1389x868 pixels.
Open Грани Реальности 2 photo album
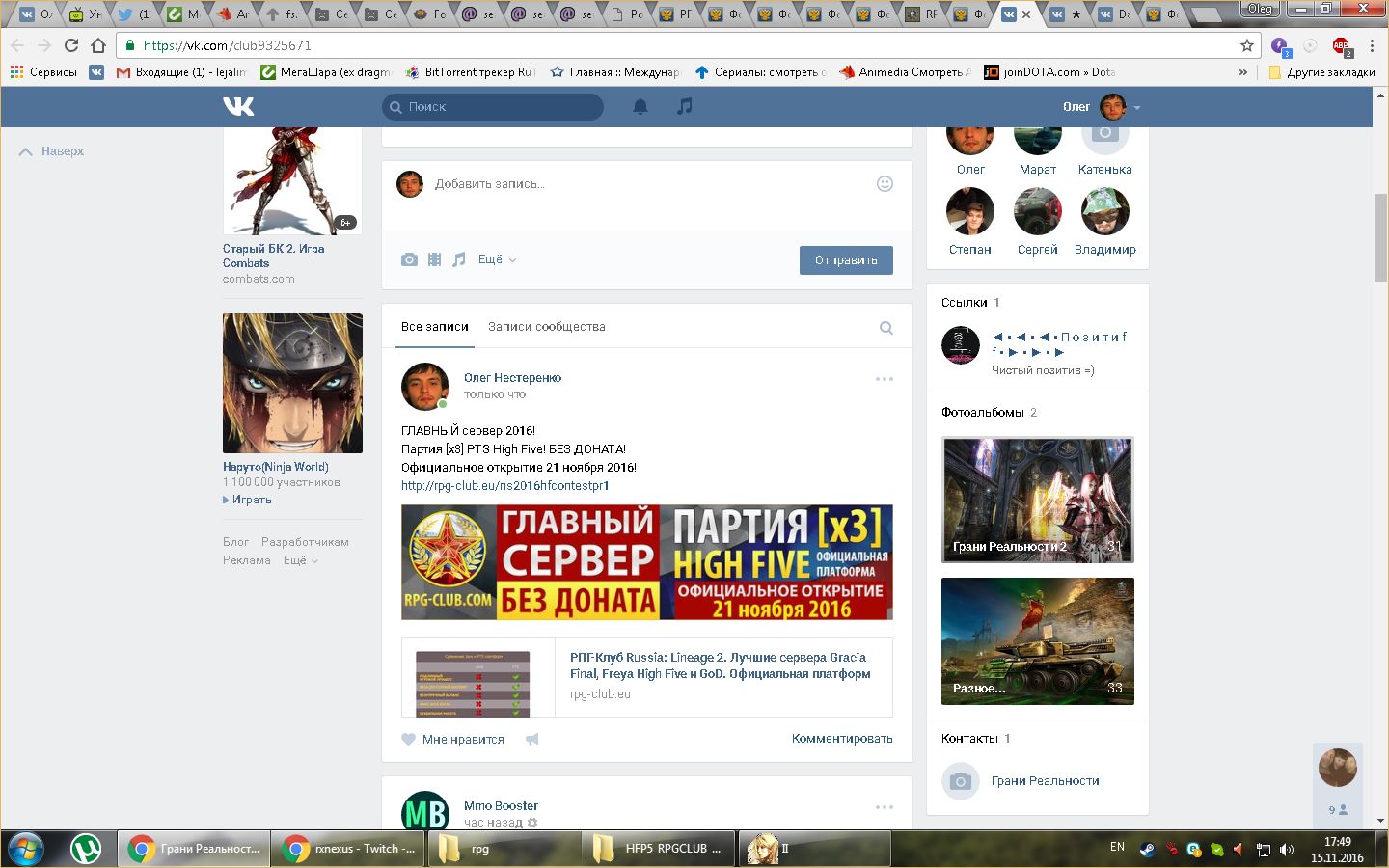(x=1037, y=500)
